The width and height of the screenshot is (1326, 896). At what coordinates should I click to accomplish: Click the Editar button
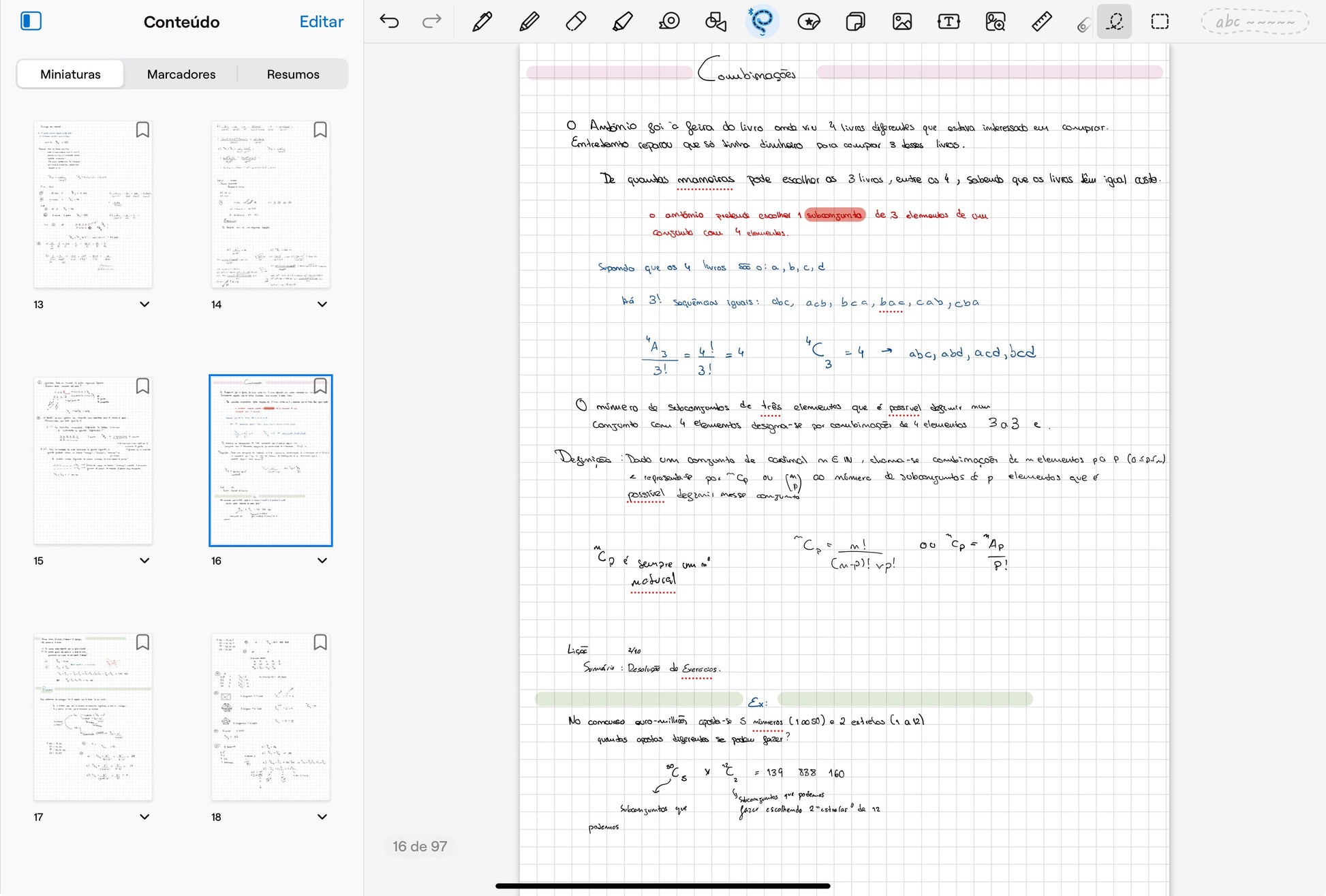[321, 22]
